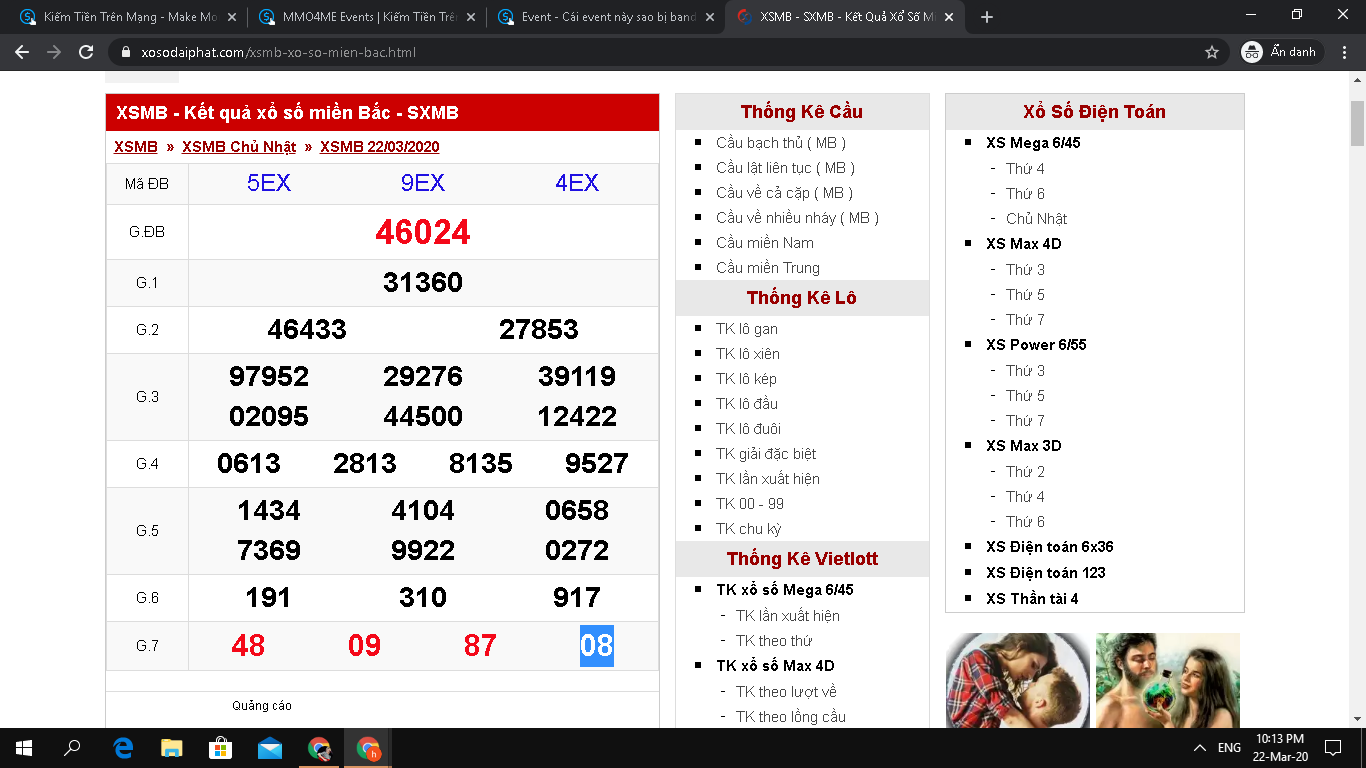The height and width of the screenshot is (768, 1366).
Task: Open the 'XSMB 22/03/2020' breadcrumb link
Action: (x=380, y=147)
